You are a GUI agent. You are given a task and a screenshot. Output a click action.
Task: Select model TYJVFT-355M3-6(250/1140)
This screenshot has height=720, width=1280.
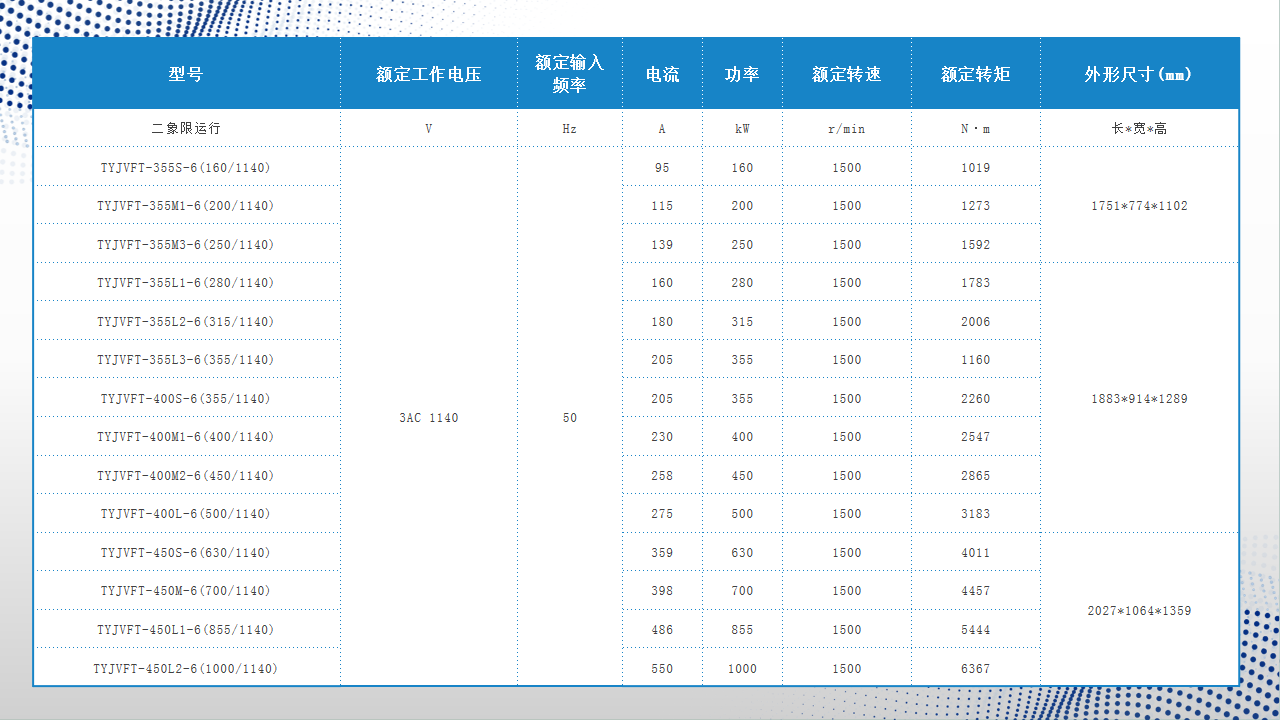coord(186,245)
